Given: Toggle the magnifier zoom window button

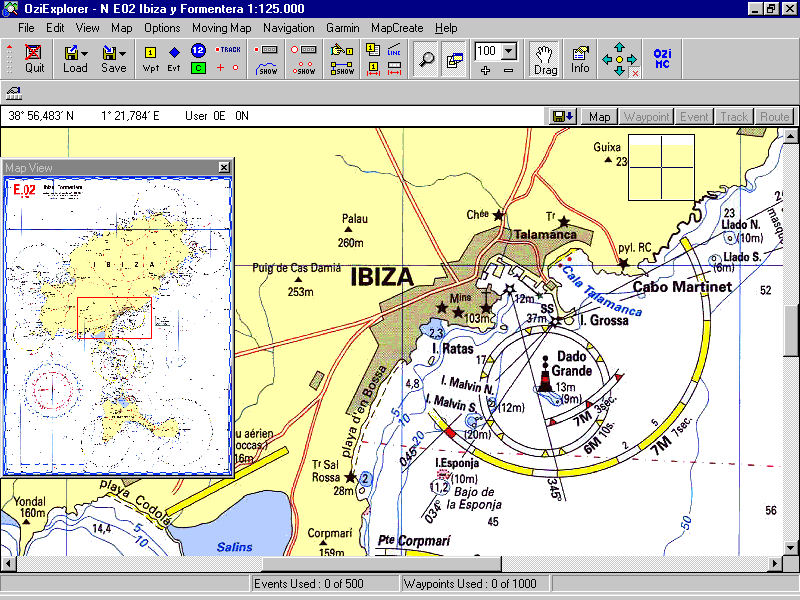Looking at the screenshot, I should [426, 59].
